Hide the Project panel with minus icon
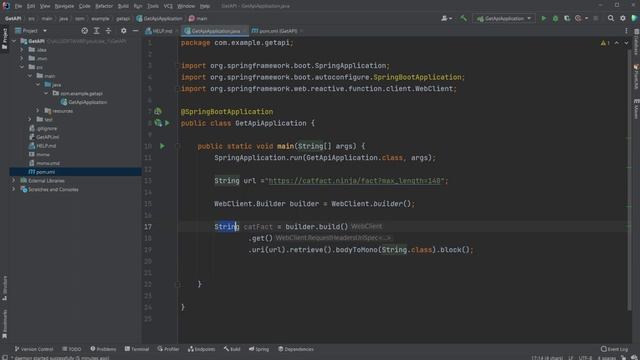640x360 pixels. (135, 31)
